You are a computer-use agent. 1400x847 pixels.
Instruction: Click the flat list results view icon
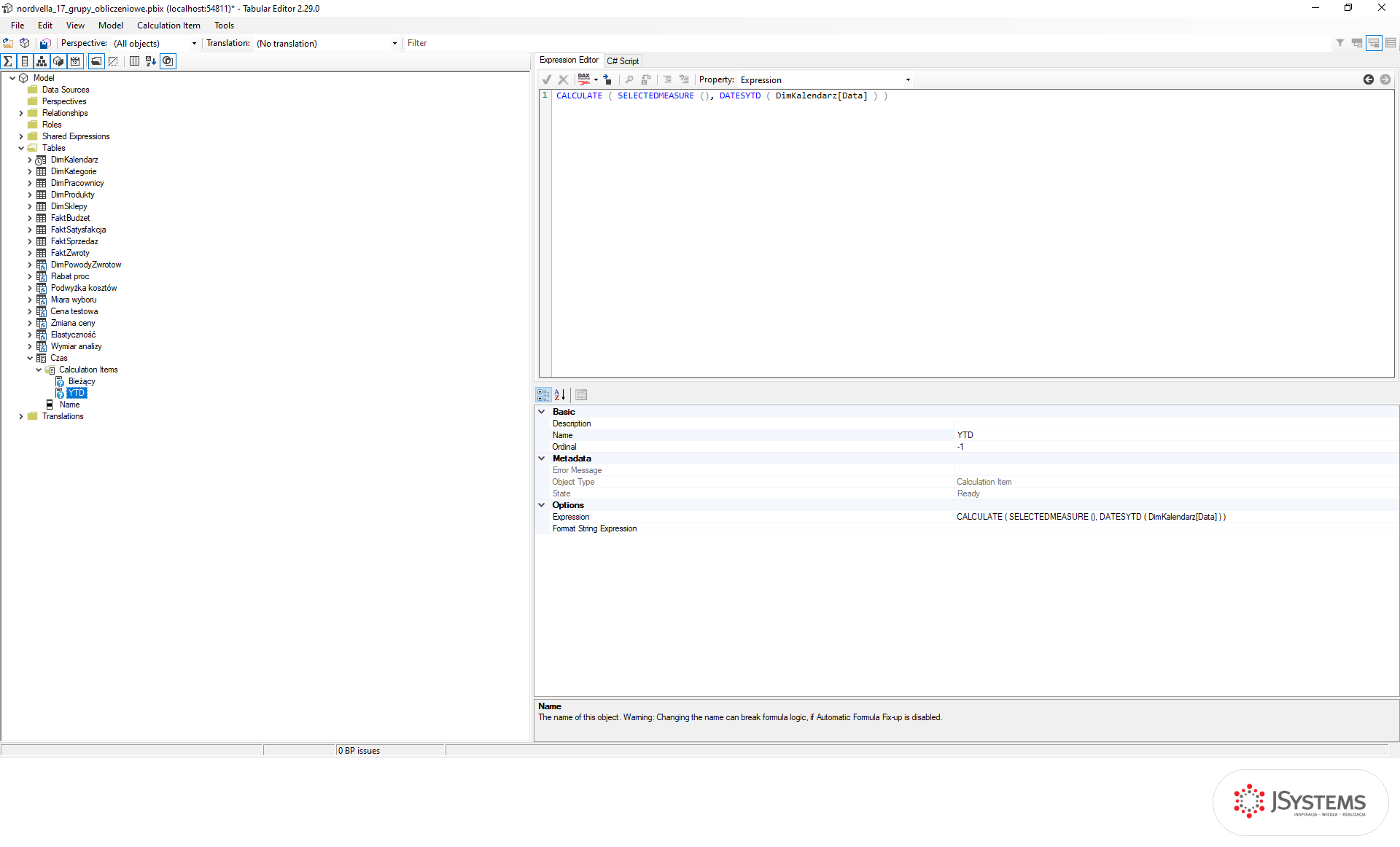[x=1391, y=43]
